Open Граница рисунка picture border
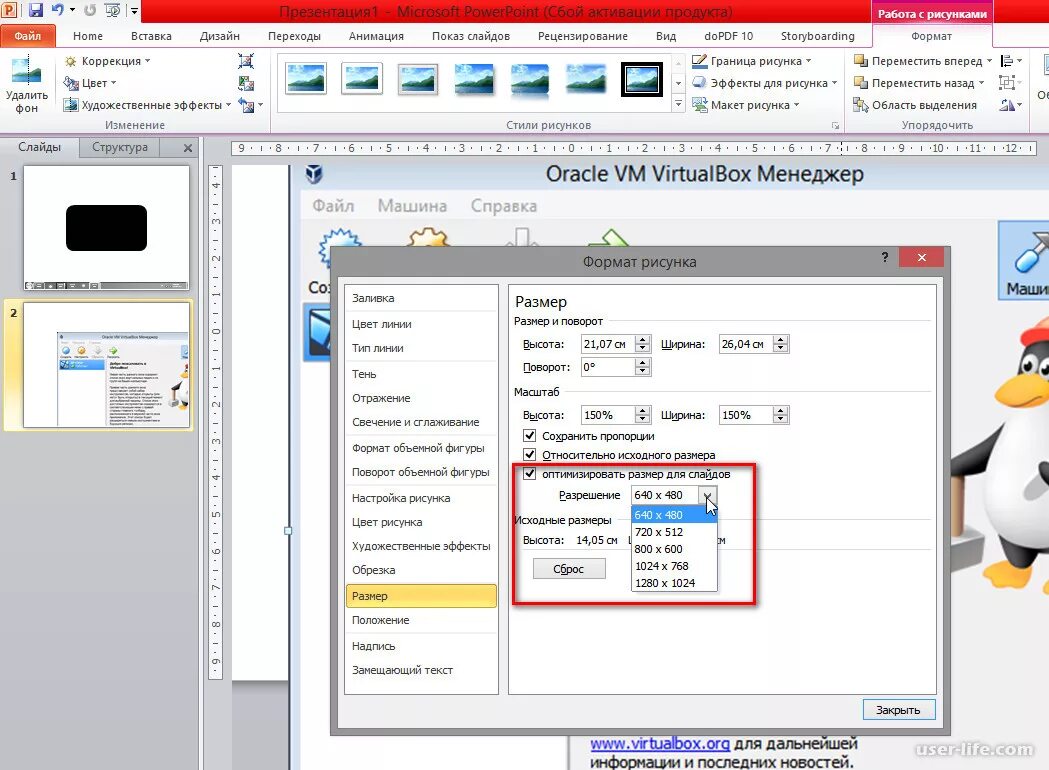The height and width of the screenshot is (770, 1049). [x=751, y=61]
